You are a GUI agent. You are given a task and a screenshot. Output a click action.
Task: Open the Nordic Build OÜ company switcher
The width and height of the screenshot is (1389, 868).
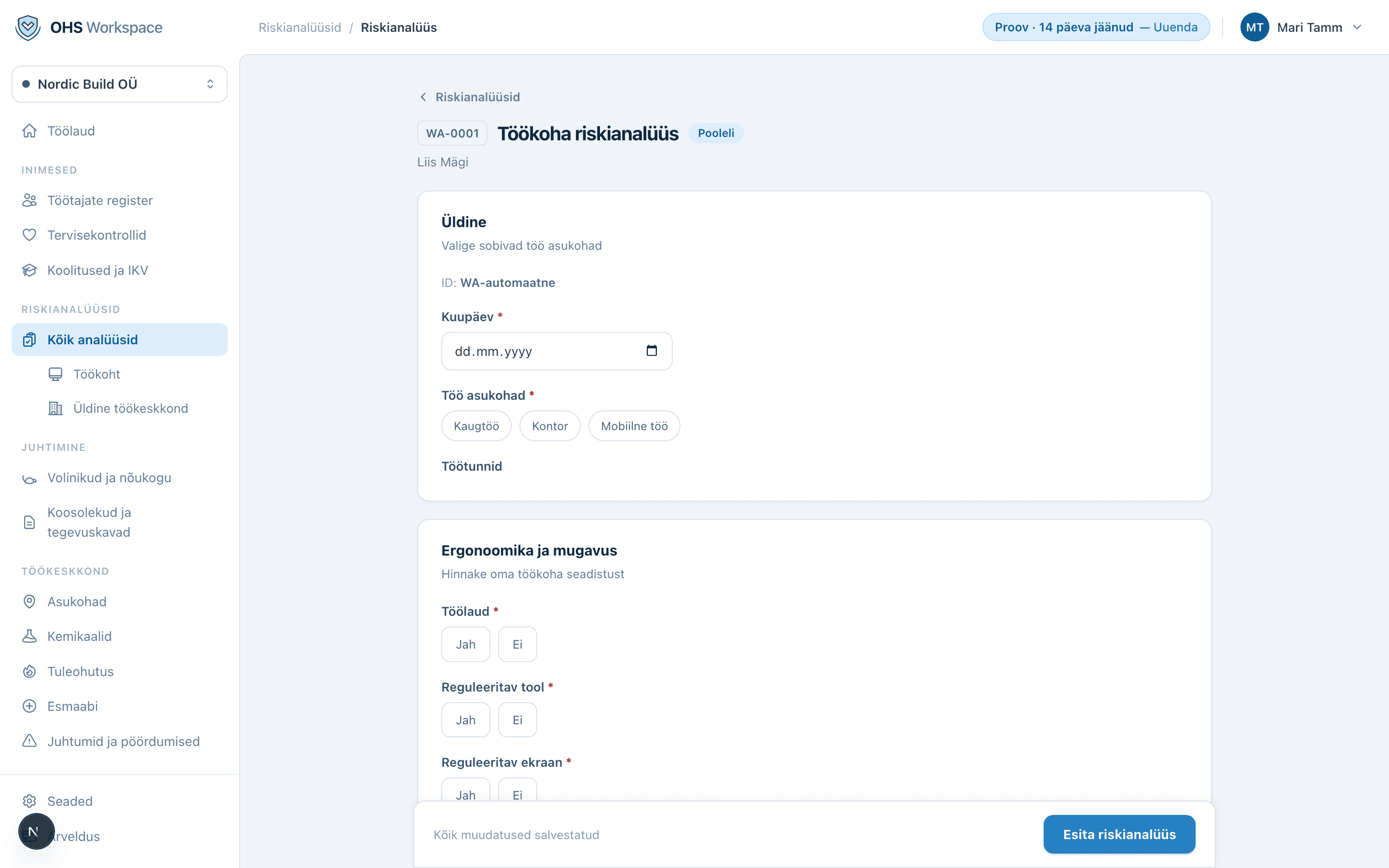pyautogui.click(x=120, y=84)
